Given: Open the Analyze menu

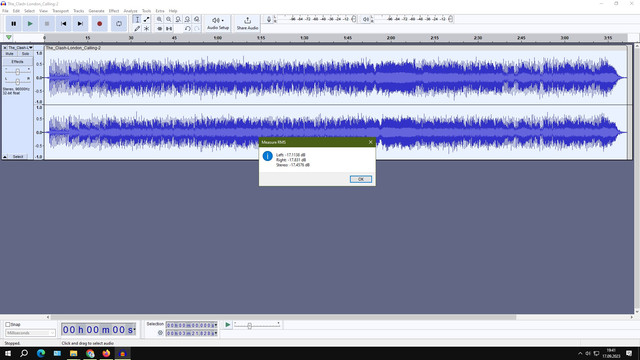Looking at the screenshot, I should tap(131, 11).
